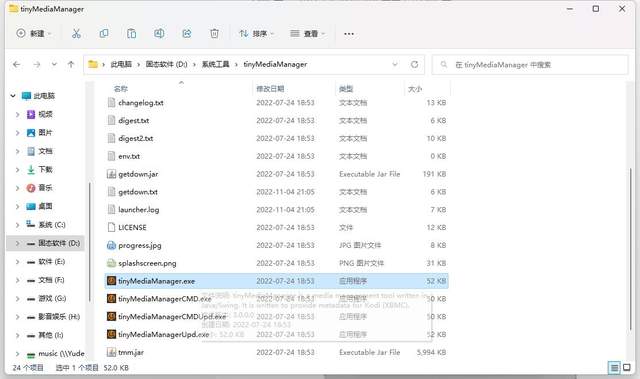Expand the 软件 (E:) drive node
This screenshot has height=379, width=640.
pos(17,262)
